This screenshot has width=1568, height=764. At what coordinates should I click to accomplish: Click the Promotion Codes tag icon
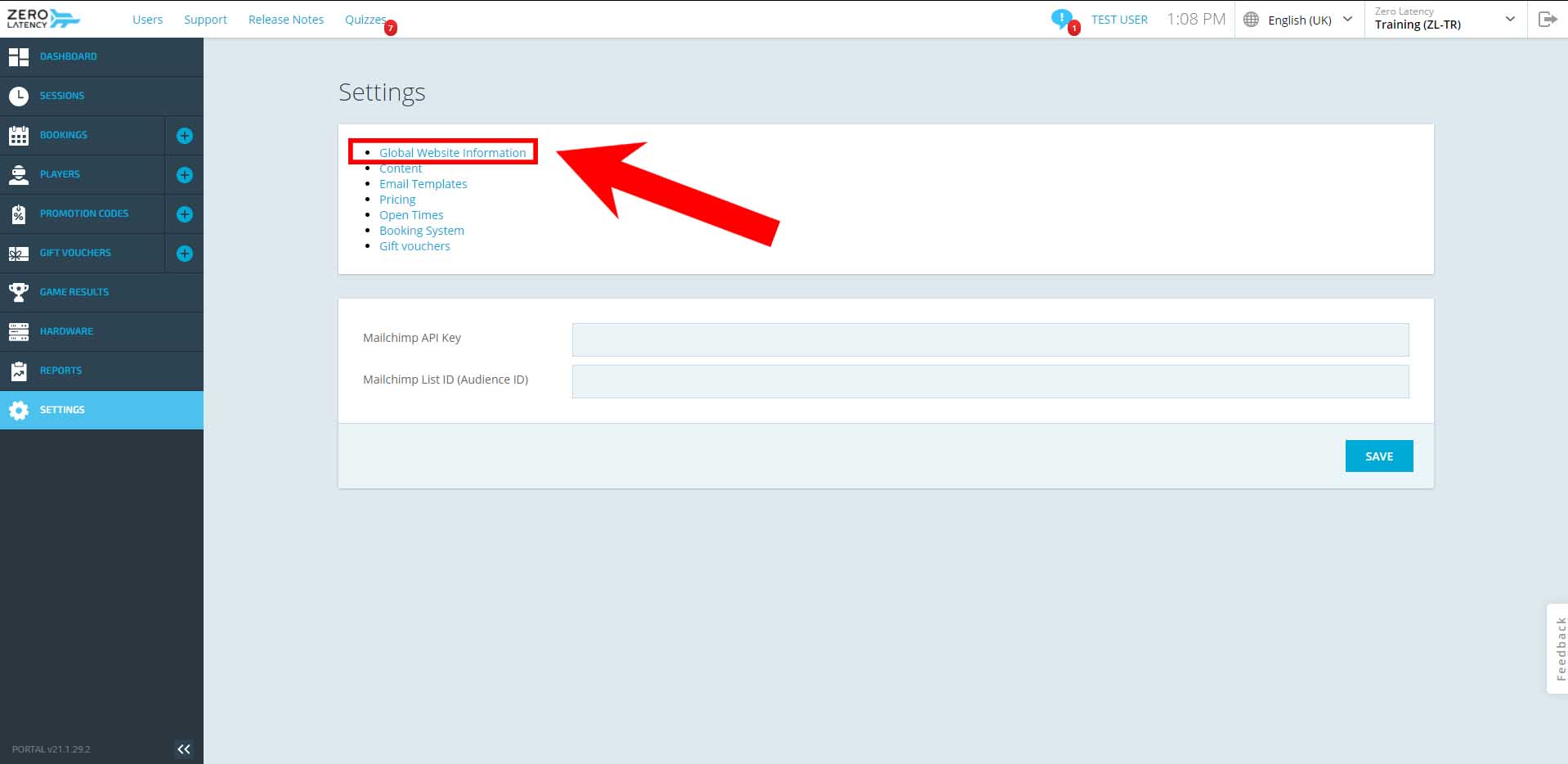[19, 213]
